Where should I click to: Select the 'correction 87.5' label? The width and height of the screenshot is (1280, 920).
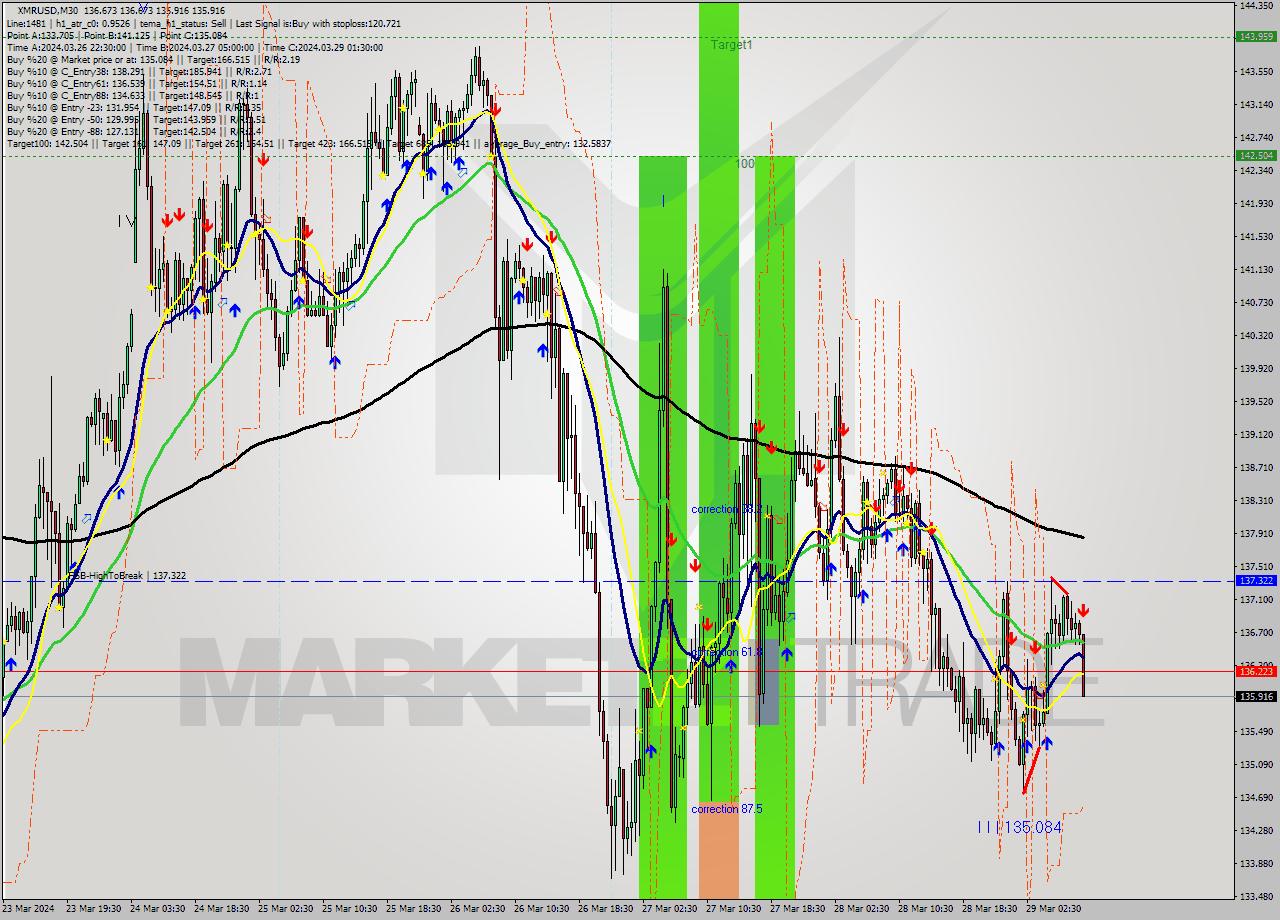727,809
